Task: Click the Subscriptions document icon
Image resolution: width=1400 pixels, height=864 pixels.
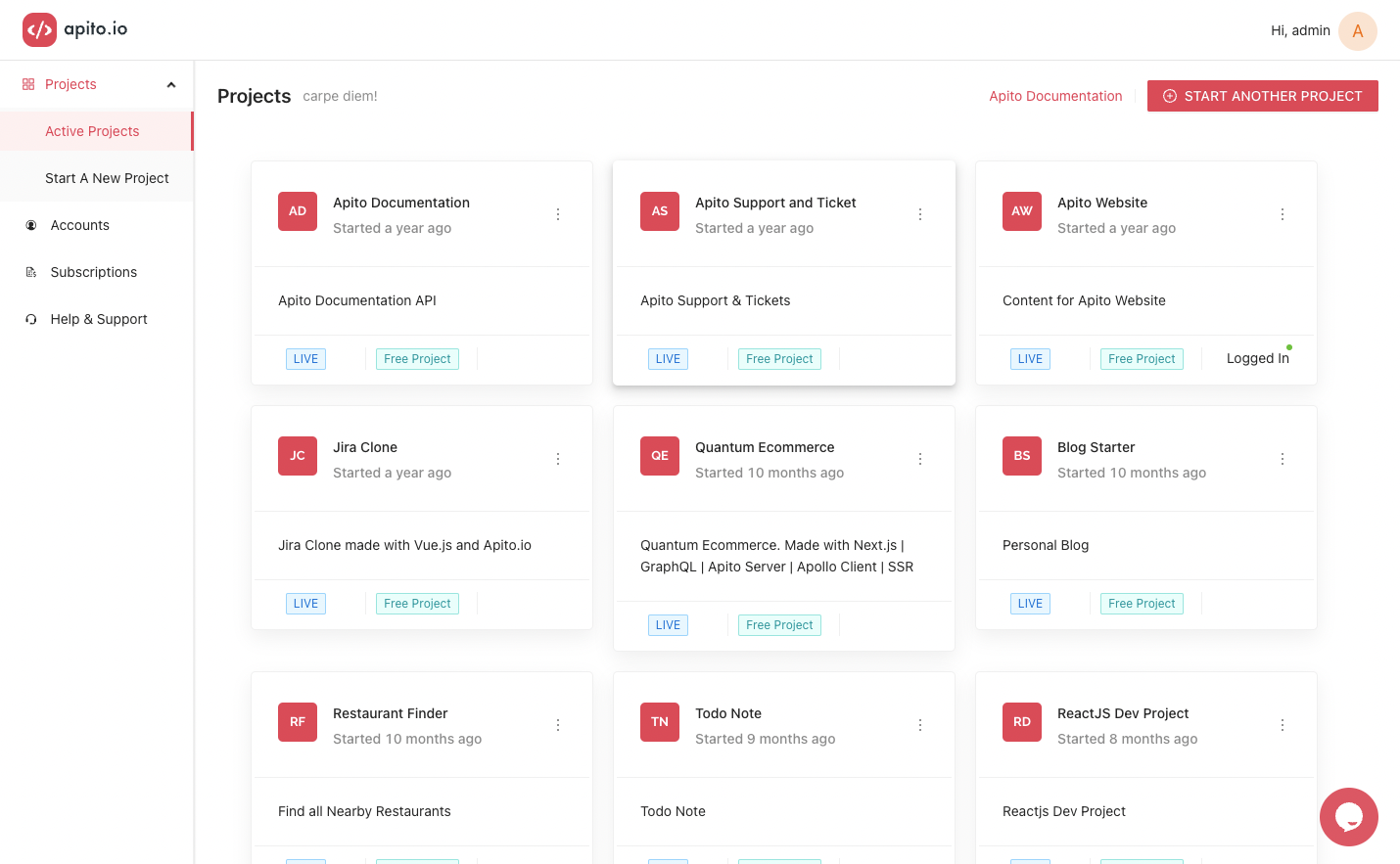Action: pyautogui.click(x=31, y=272)
